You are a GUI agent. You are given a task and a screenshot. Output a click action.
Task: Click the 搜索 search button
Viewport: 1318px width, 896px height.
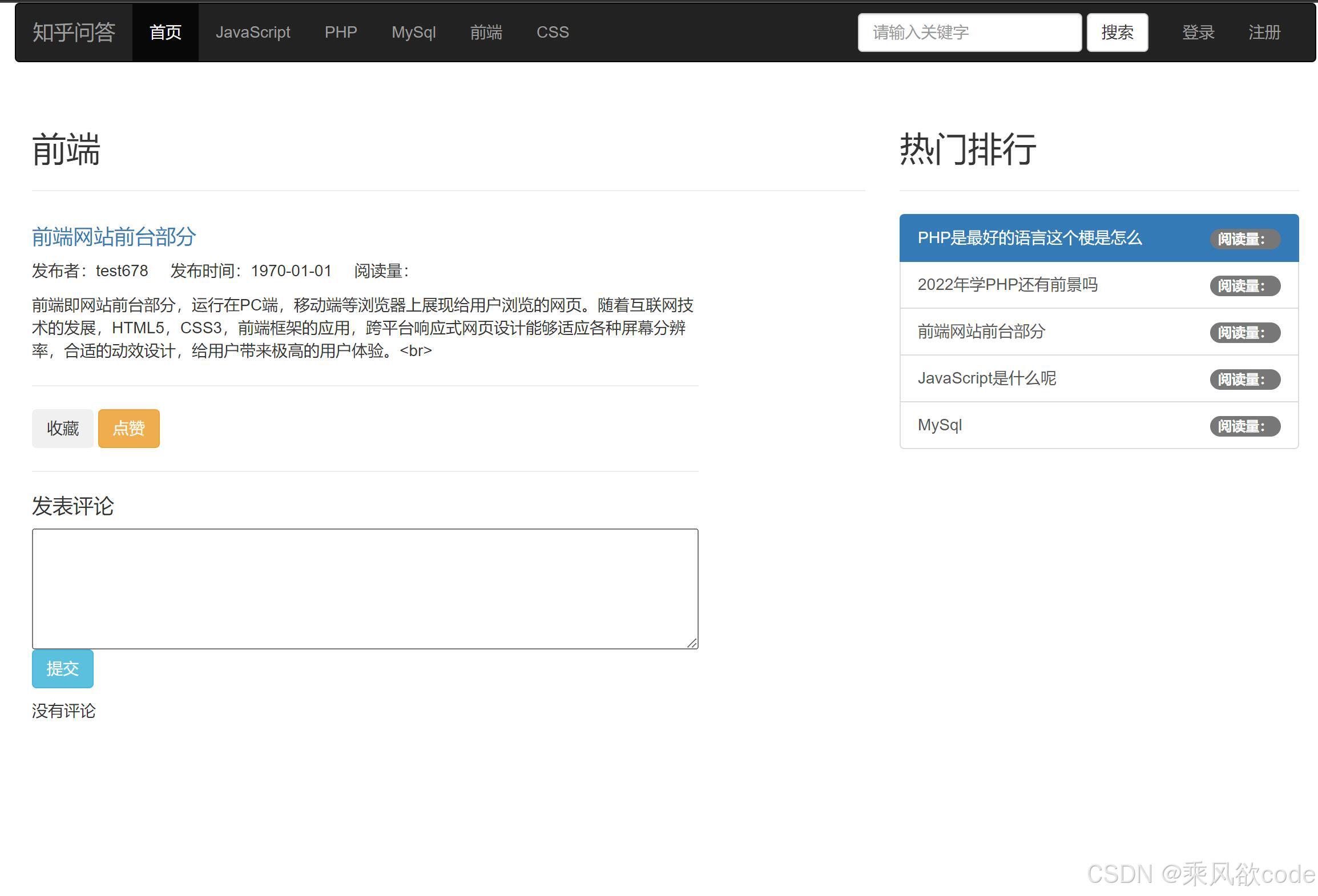[x=1117, y=31]
